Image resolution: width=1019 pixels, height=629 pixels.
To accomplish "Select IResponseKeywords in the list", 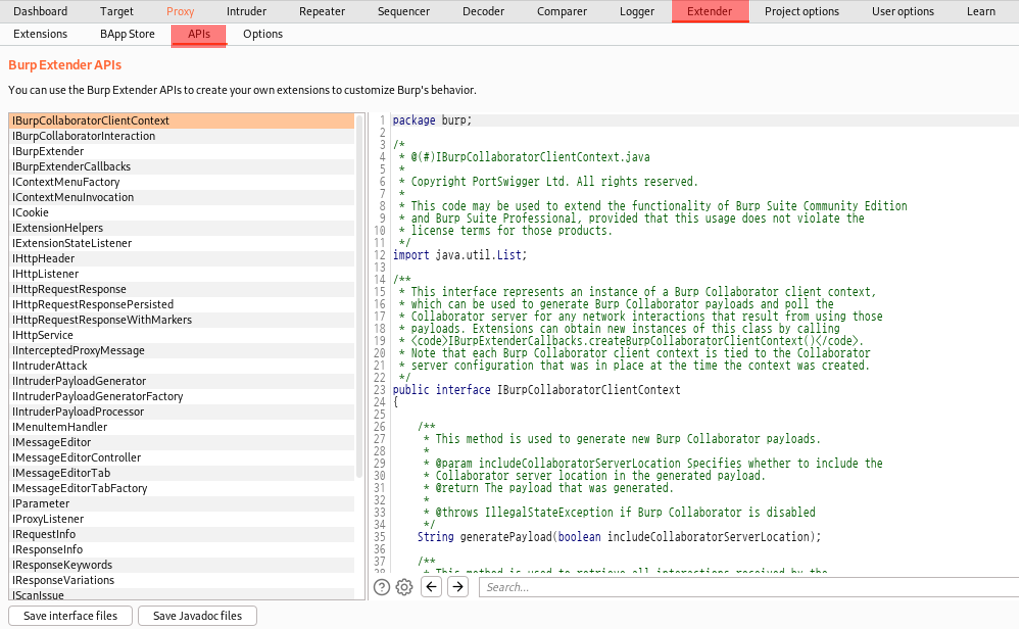I will point(181,565).
